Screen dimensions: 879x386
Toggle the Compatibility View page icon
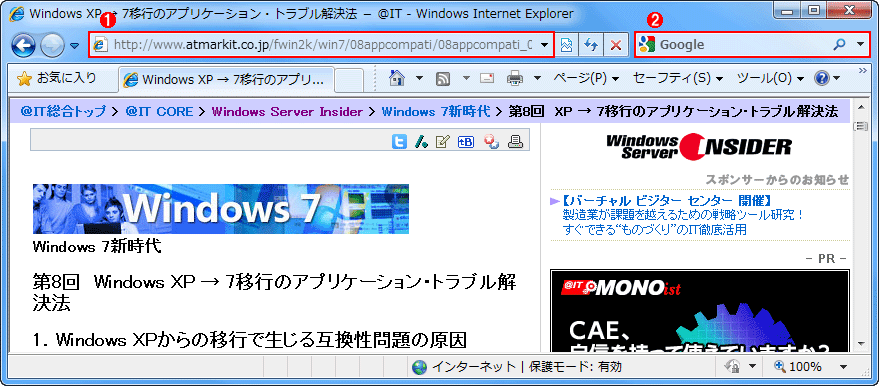click(x=566, y=46)
